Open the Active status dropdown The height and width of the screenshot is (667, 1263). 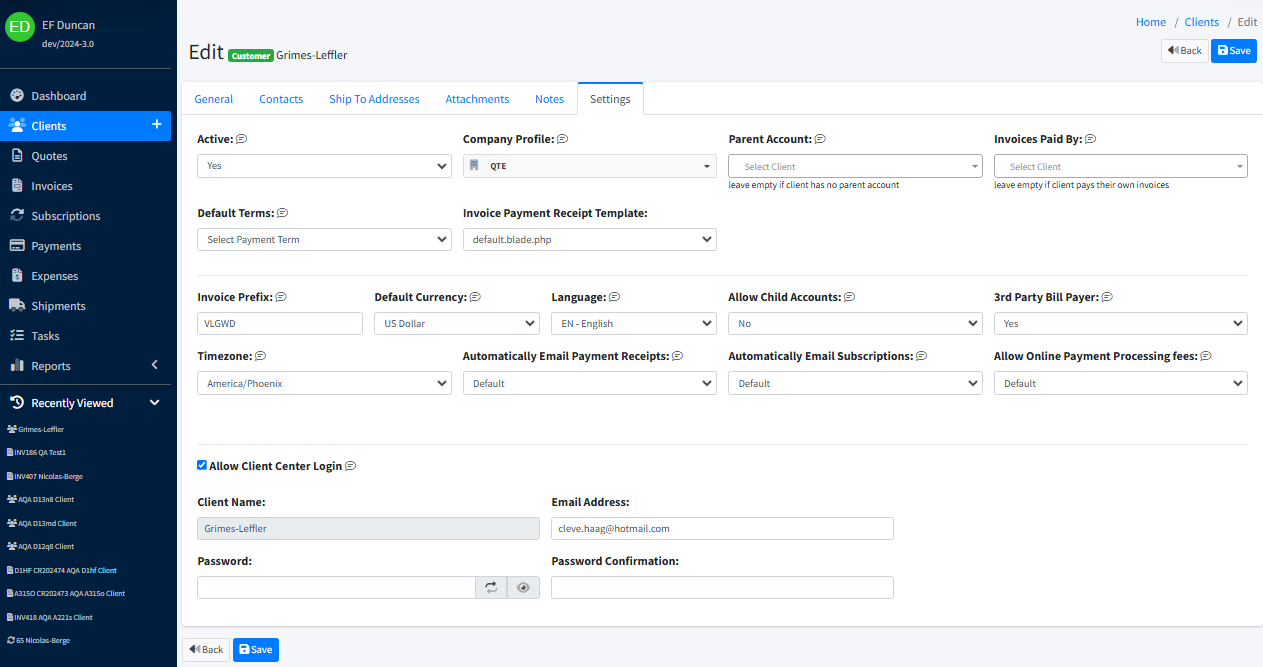point(324,167)
